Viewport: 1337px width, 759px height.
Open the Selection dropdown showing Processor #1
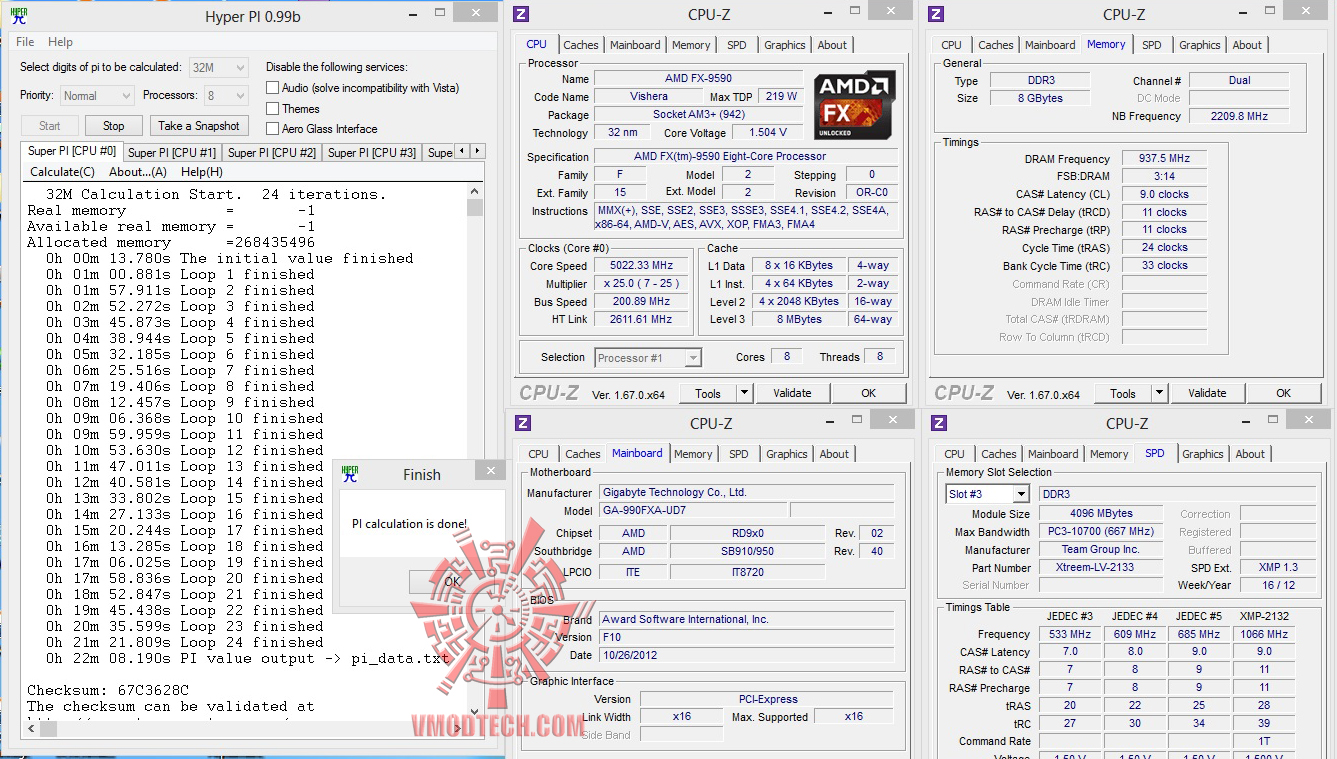[648, 357]
